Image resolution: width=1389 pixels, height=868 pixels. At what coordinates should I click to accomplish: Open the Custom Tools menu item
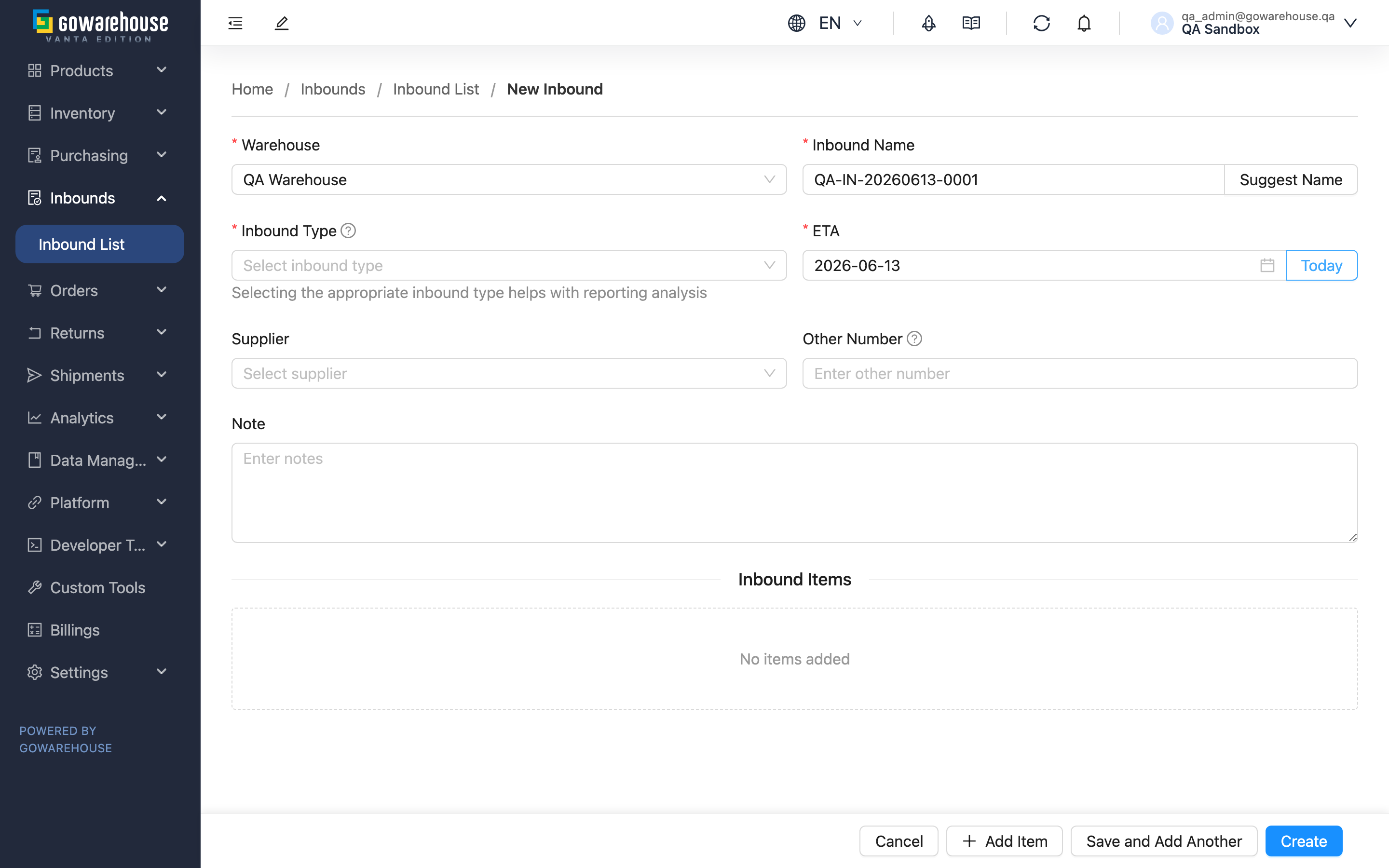point(100,587)
